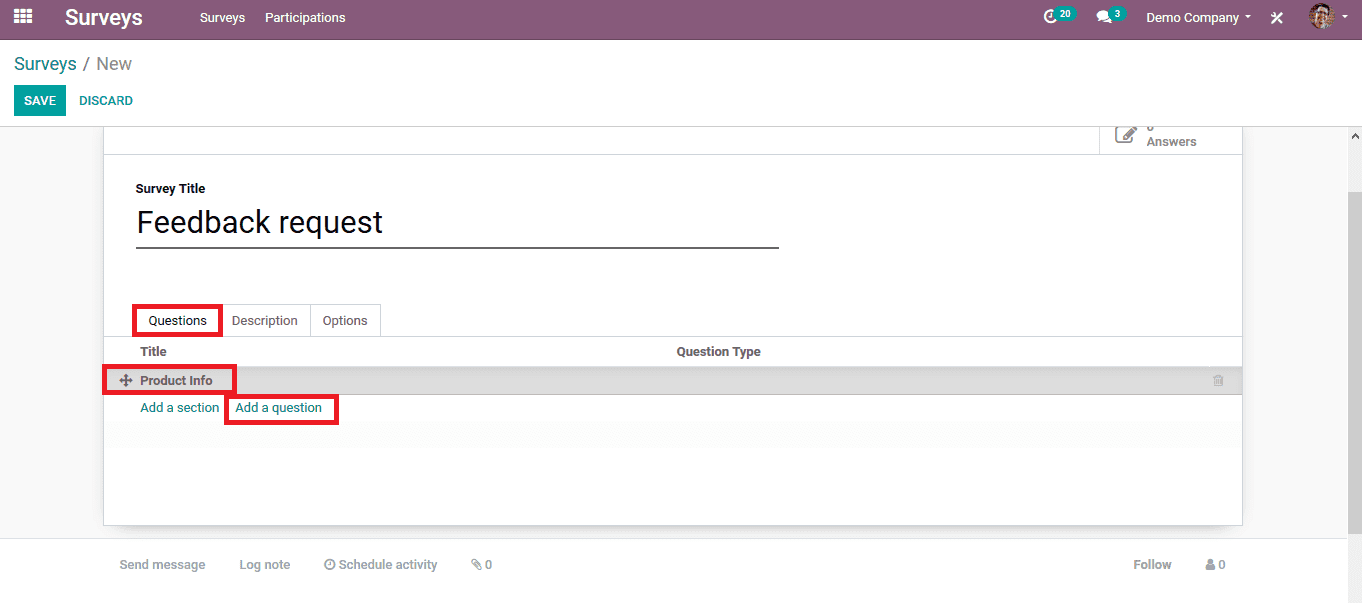Delete the Product Info section row
Viewport: 1363px width, 603px height.
1218,381
